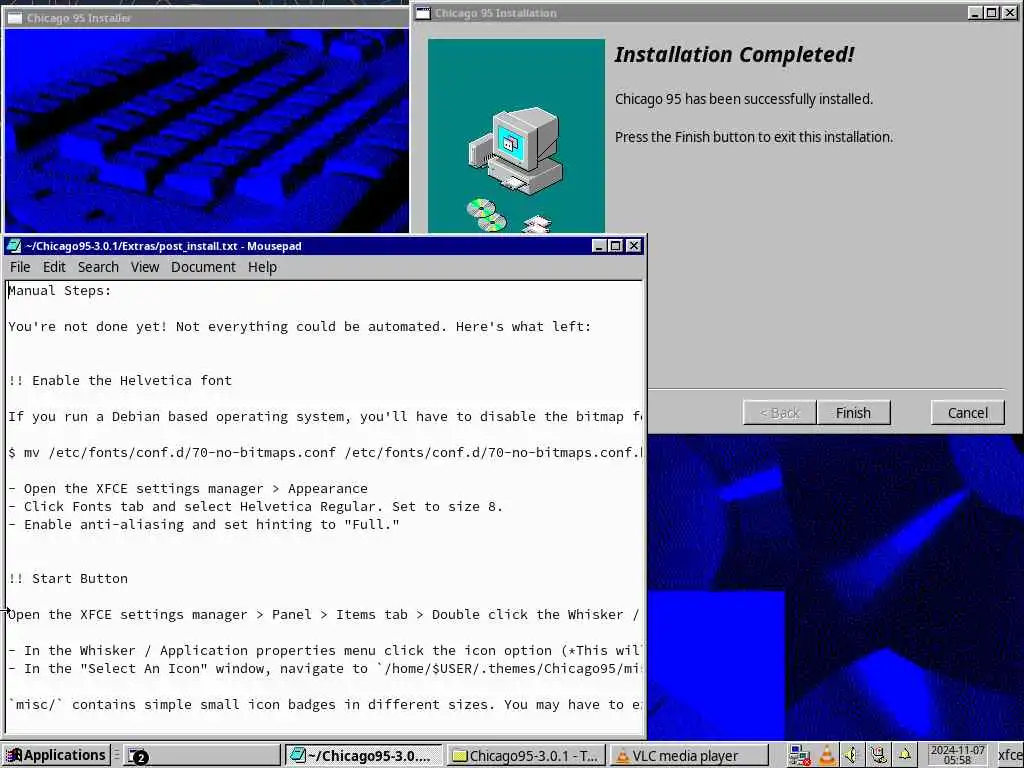Open the Applications start menu
This screenshot has height=768, width=1024.
pyautogui.click(x=56, y=755)
